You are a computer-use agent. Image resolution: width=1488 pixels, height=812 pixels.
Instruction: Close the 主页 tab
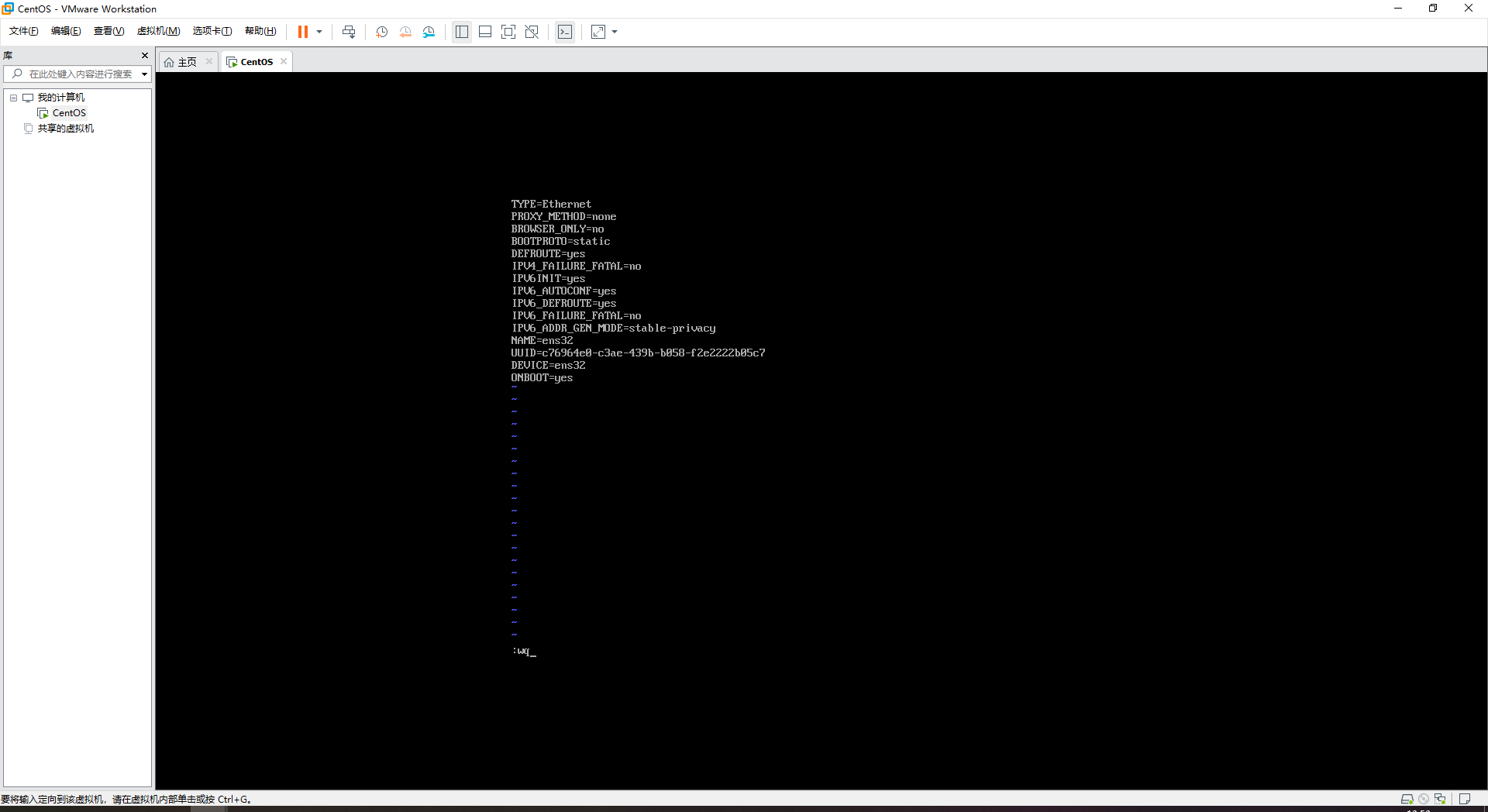(x=209, y=61)
